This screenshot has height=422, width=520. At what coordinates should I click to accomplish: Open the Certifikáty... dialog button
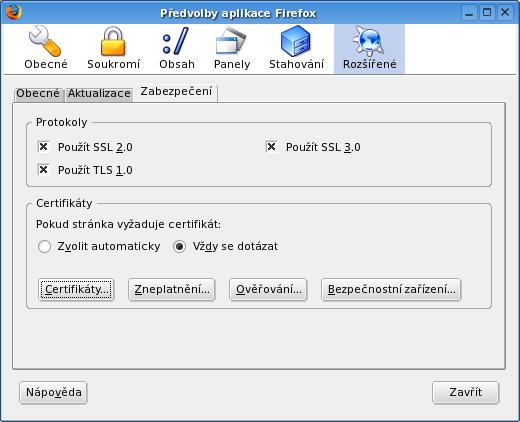click(76, 289)
